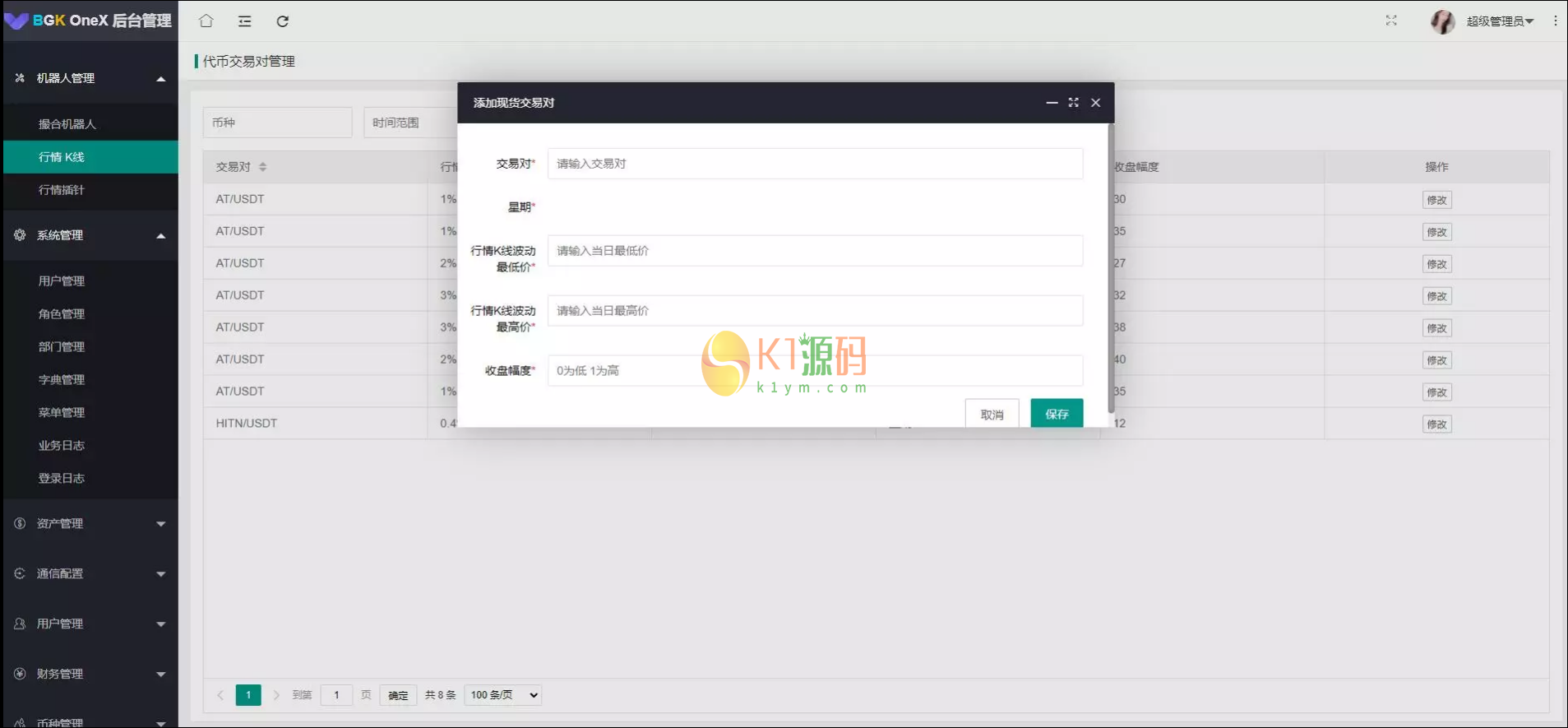
Task: Open the vertical dots more menu
Action: 1556,21
